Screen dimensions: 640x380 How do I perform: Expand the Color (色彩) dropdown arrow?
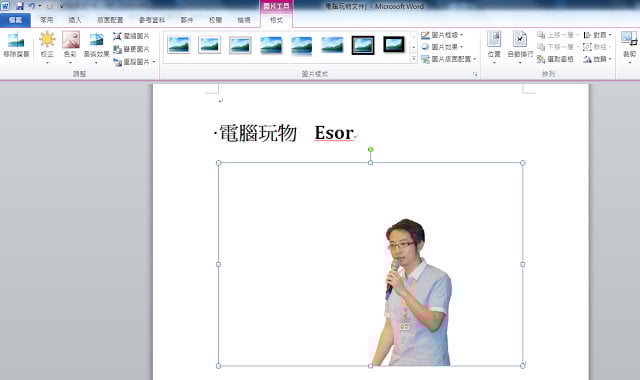tap(71, 63)
